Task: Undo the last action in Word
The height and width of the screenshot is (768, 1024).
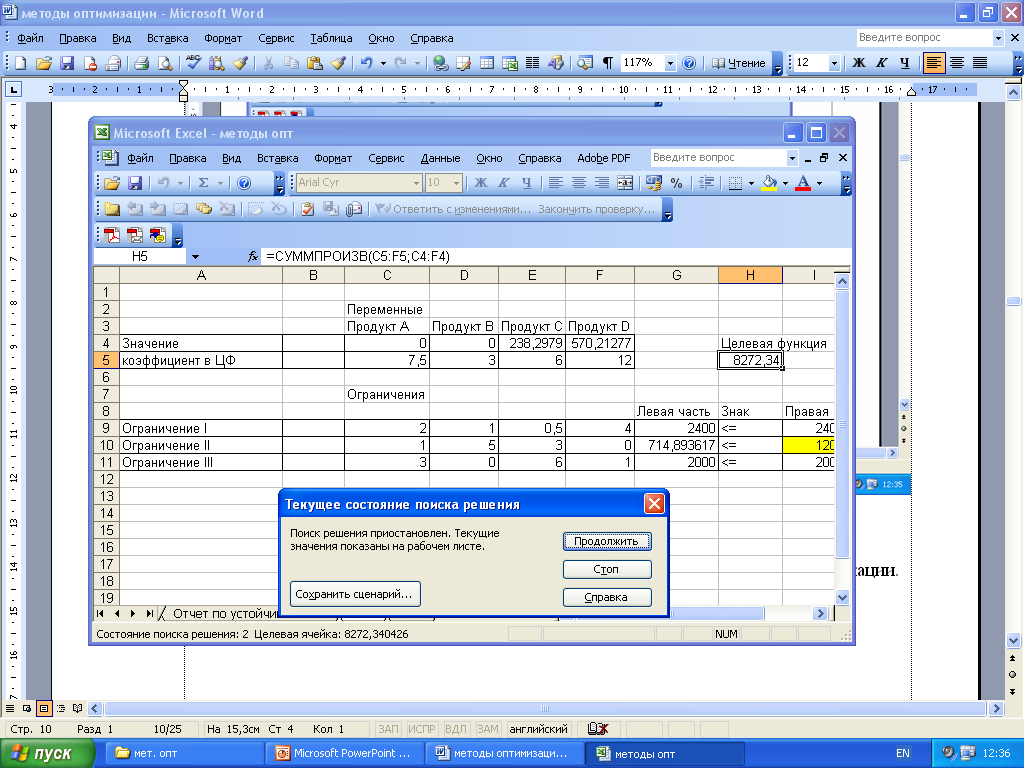Action: pyautogui.click(x=366, y=63)
